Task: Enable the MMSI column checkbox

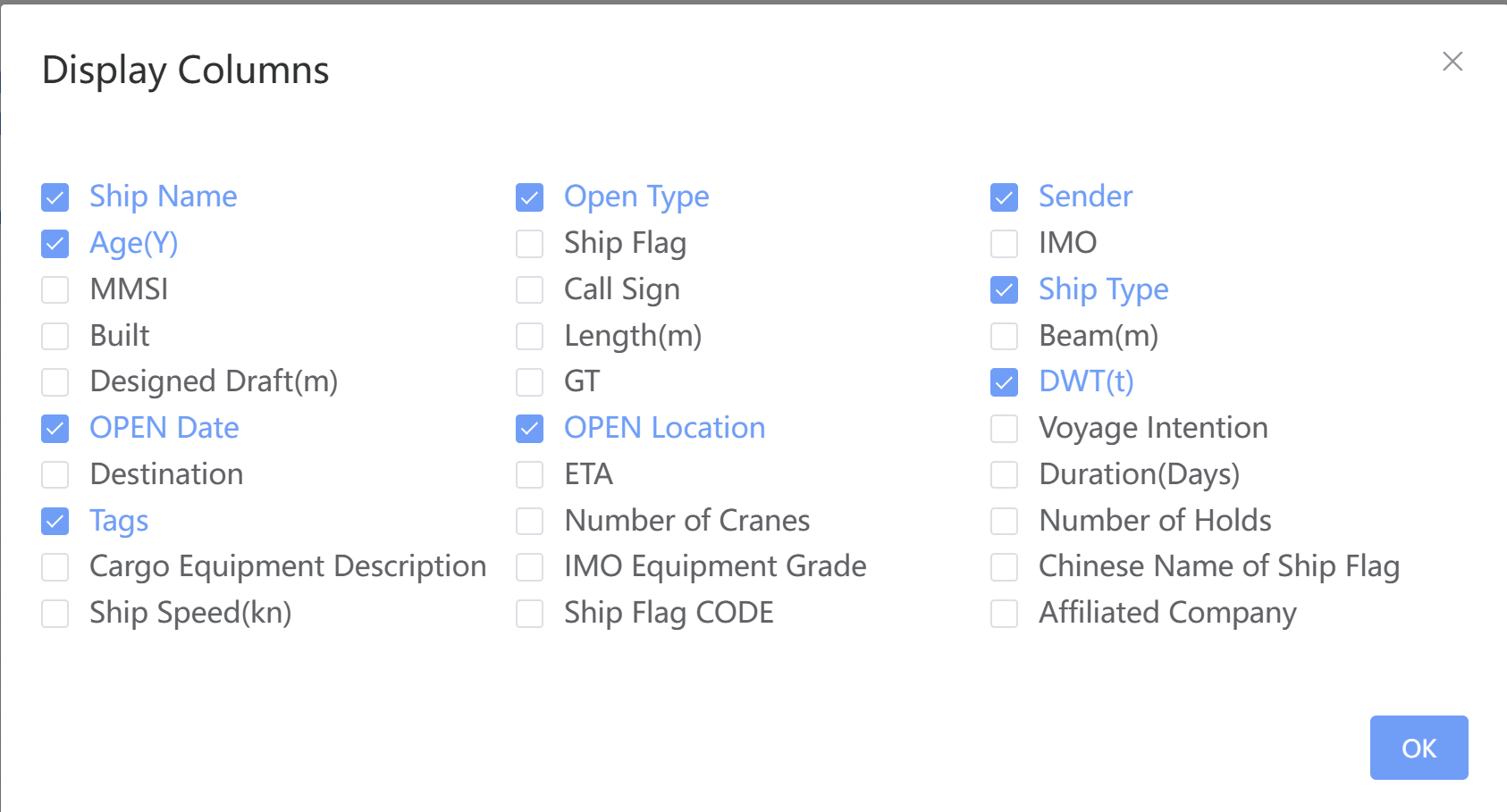Action: (x=55, y=290)
